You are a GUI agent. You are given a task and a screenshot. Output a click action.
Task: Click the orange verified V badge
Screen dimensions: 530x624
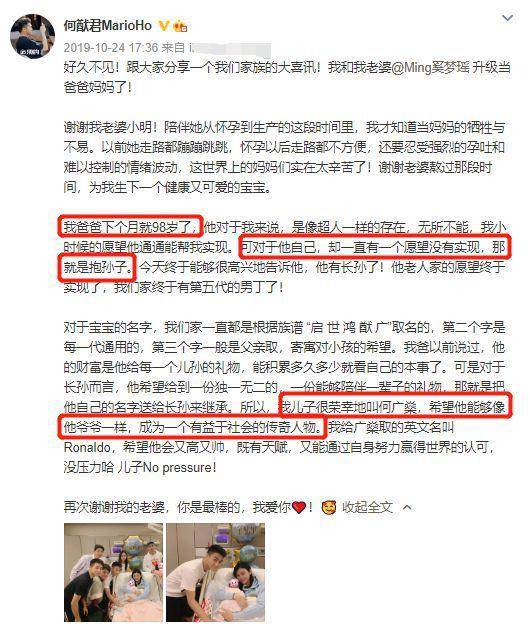point(164,26)
